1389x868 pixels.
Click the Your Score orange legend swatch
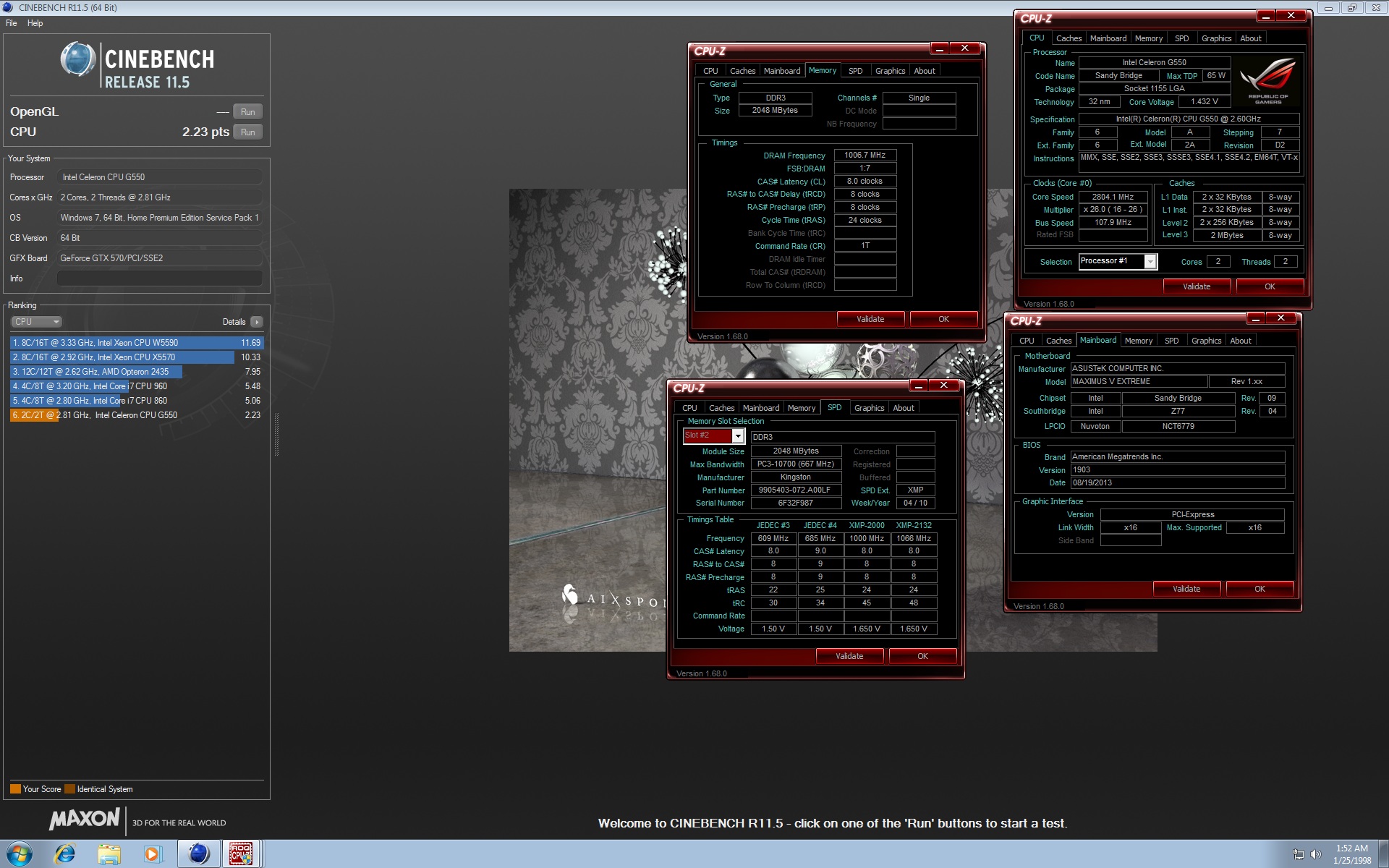pos(15,789)
